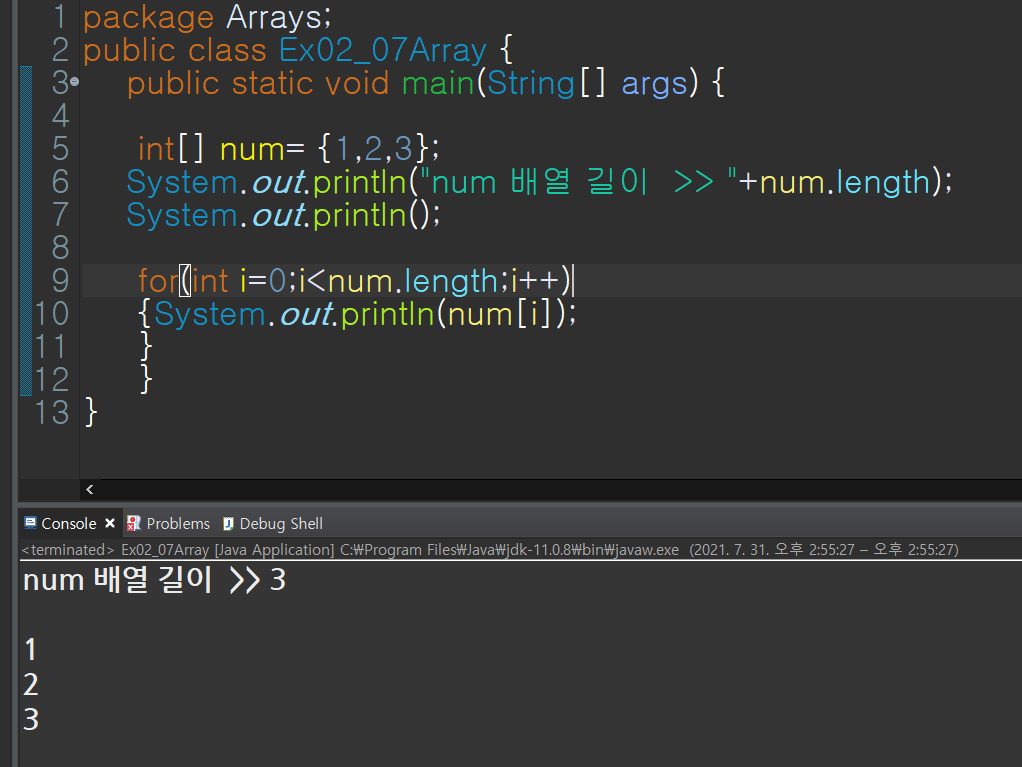Image resolution: width=1022 pixels, height=767 pixels.
Task: Click the 'for' keyword on line 9
Action: [158, 281]
